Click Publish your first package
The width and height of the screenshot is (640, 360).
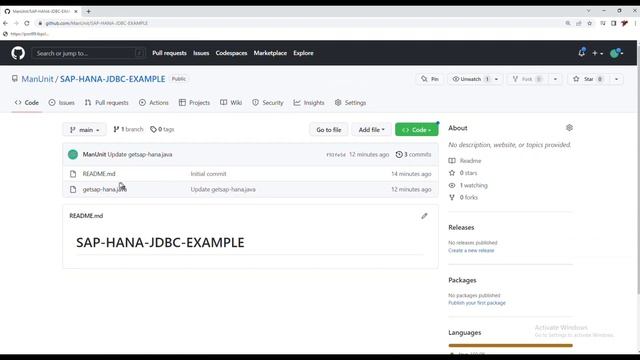coord(477,303)
